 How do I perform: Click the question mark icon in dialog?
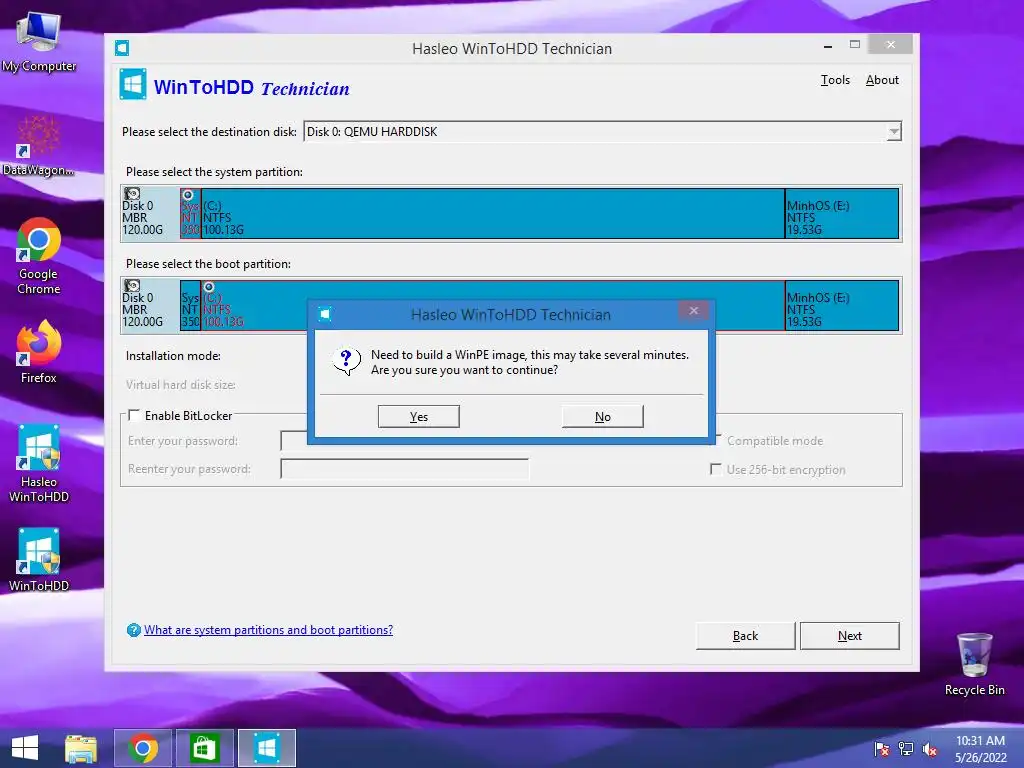347,360
